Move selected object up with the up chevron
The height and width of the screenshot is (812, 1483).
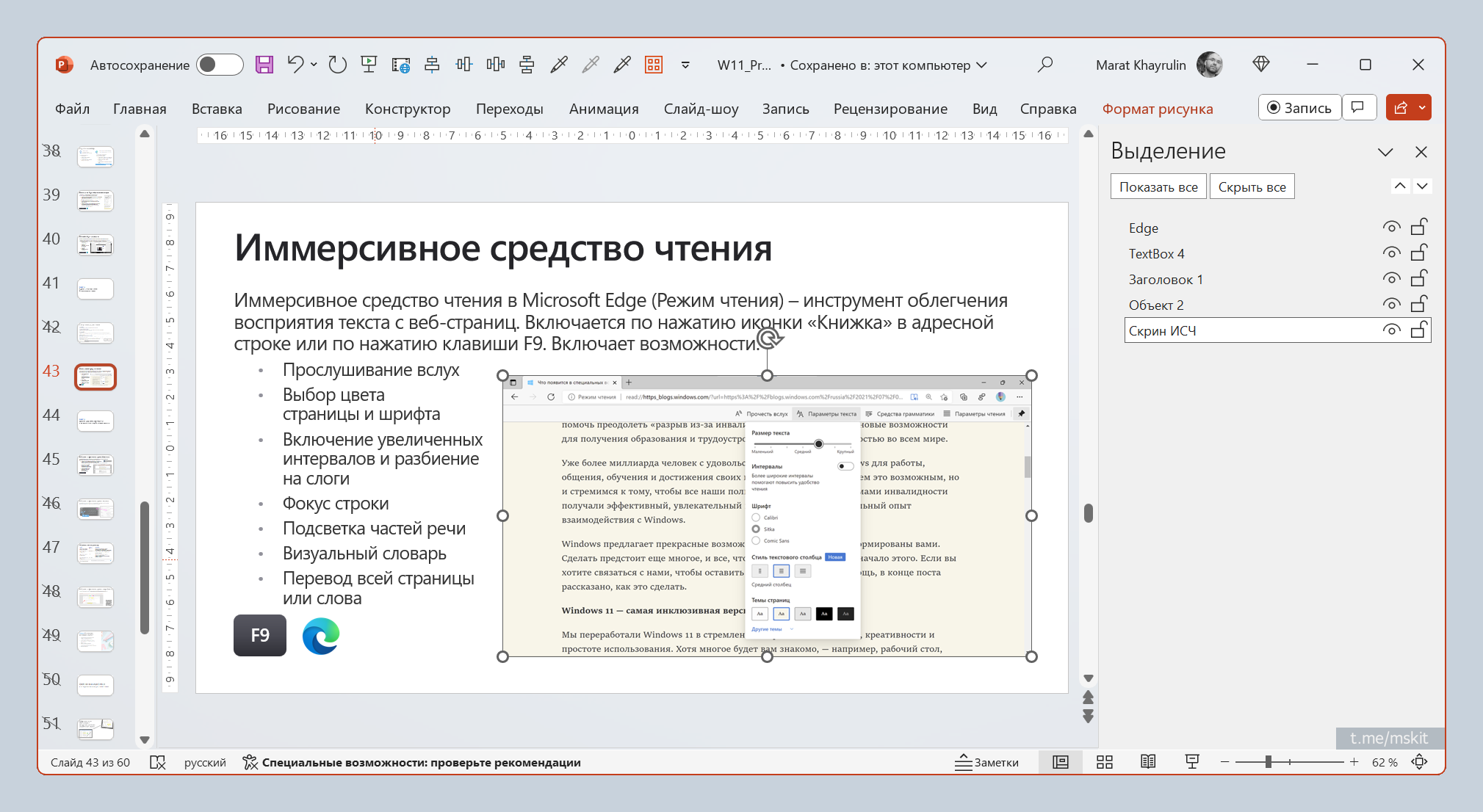pos(1401,186)
